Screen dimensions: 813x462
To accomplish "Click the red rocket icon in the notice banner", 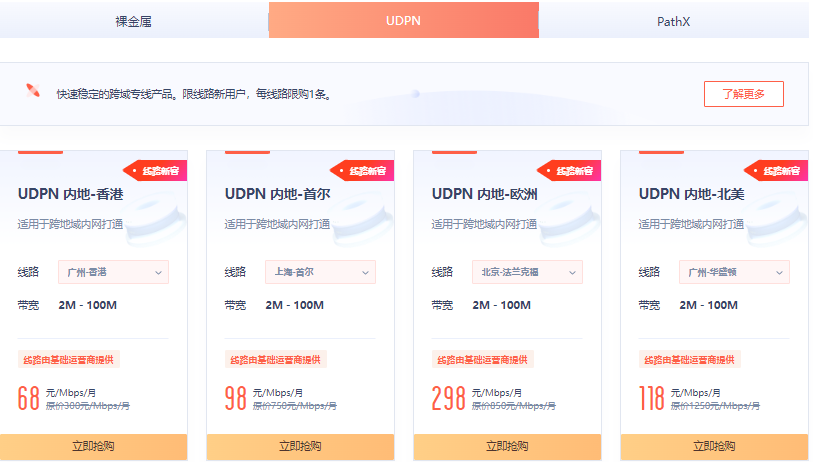I will pos(33,90).
